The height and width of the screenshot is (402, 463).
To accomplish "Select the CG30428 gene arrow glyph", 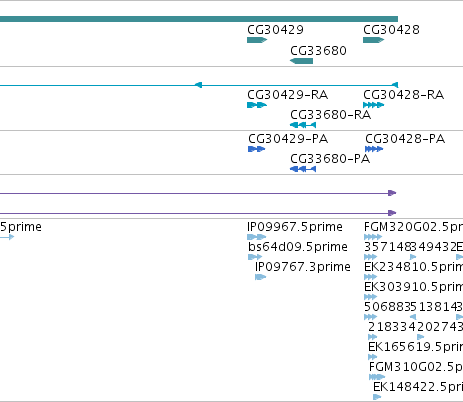I will tap(373, 40).
